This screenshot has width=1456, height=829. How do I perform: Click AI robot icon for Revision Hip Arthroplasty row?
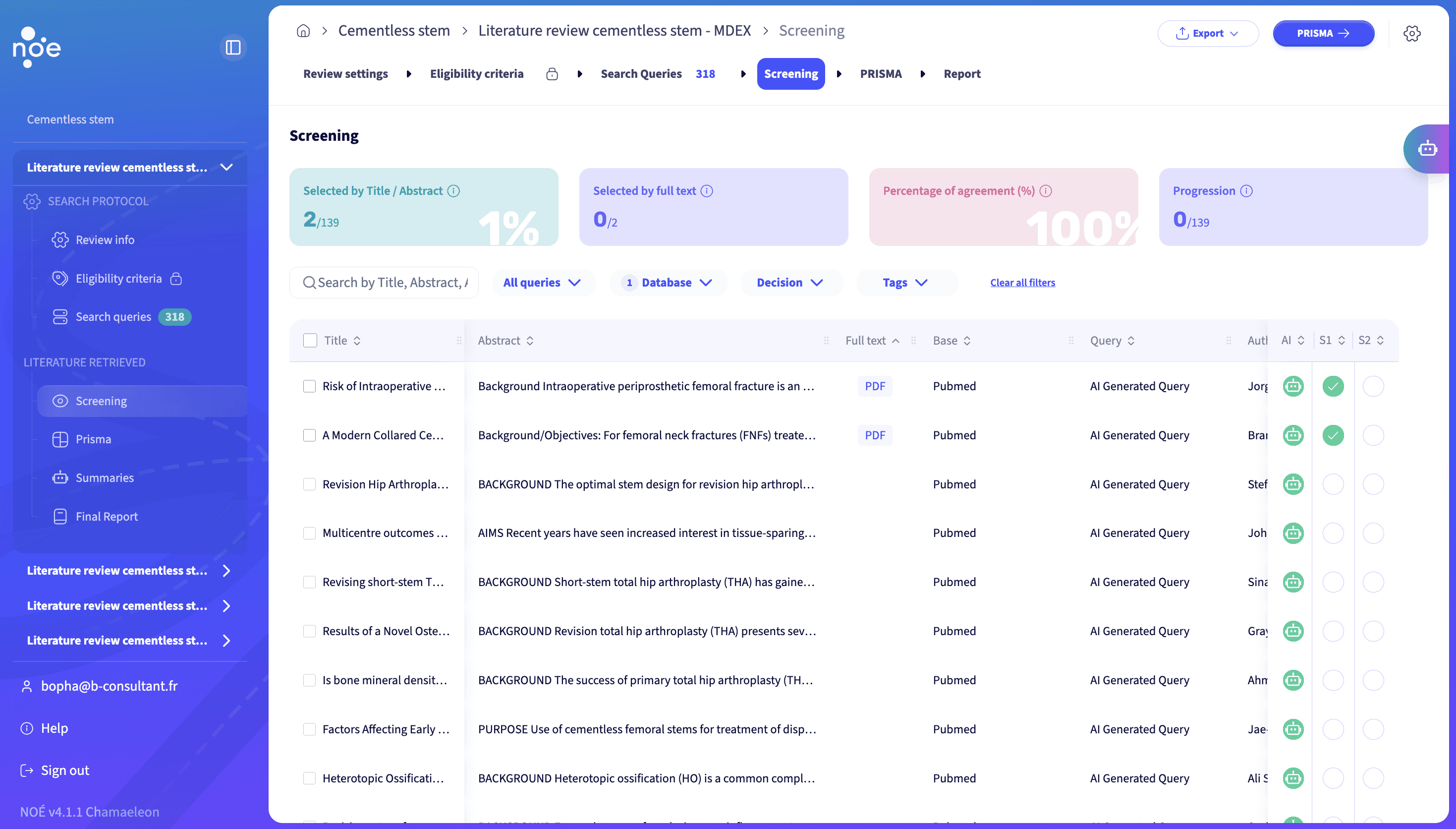click(1292, 484)
